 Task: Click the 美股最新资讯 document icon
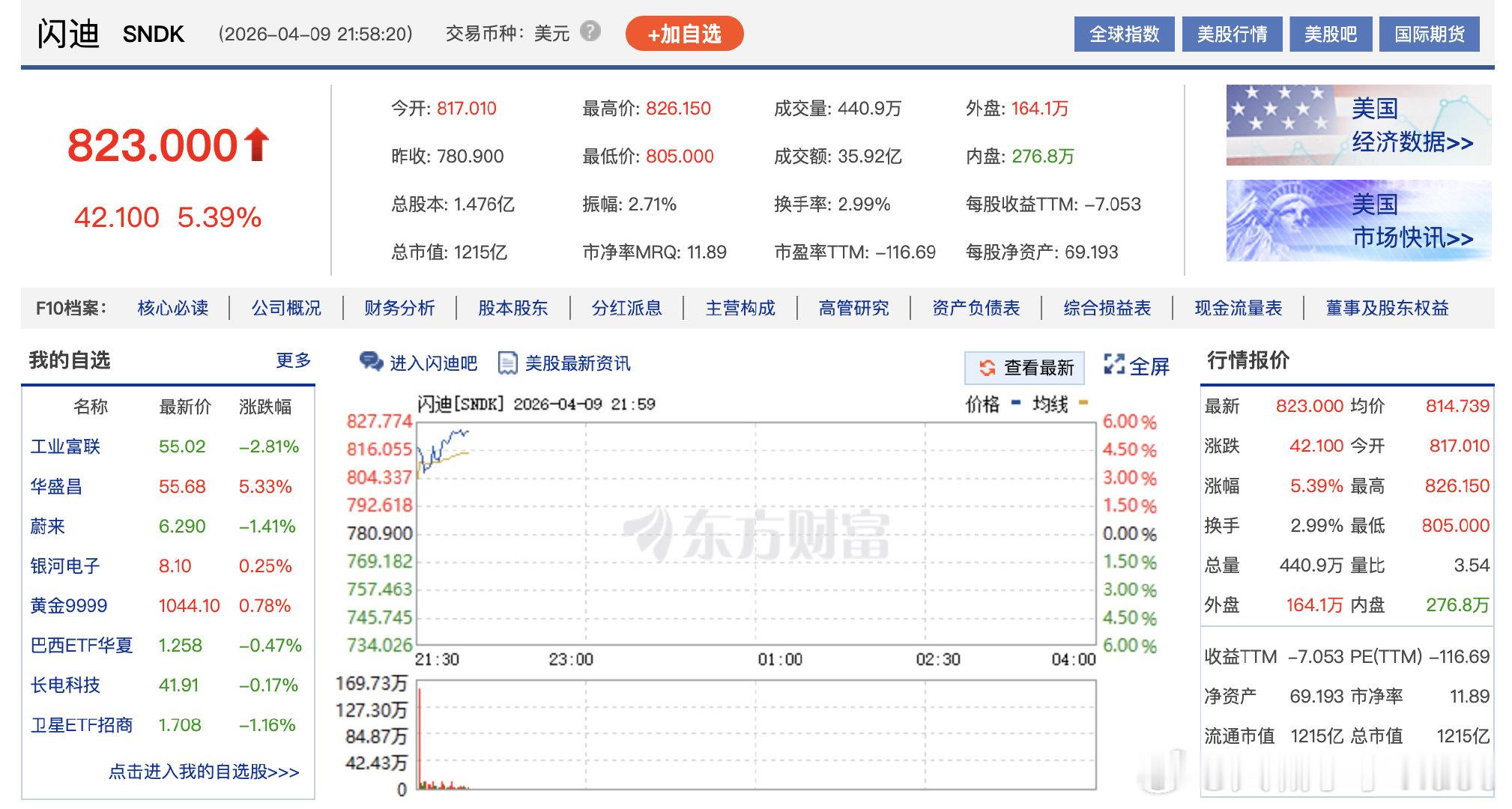click(x=509, y=363)
